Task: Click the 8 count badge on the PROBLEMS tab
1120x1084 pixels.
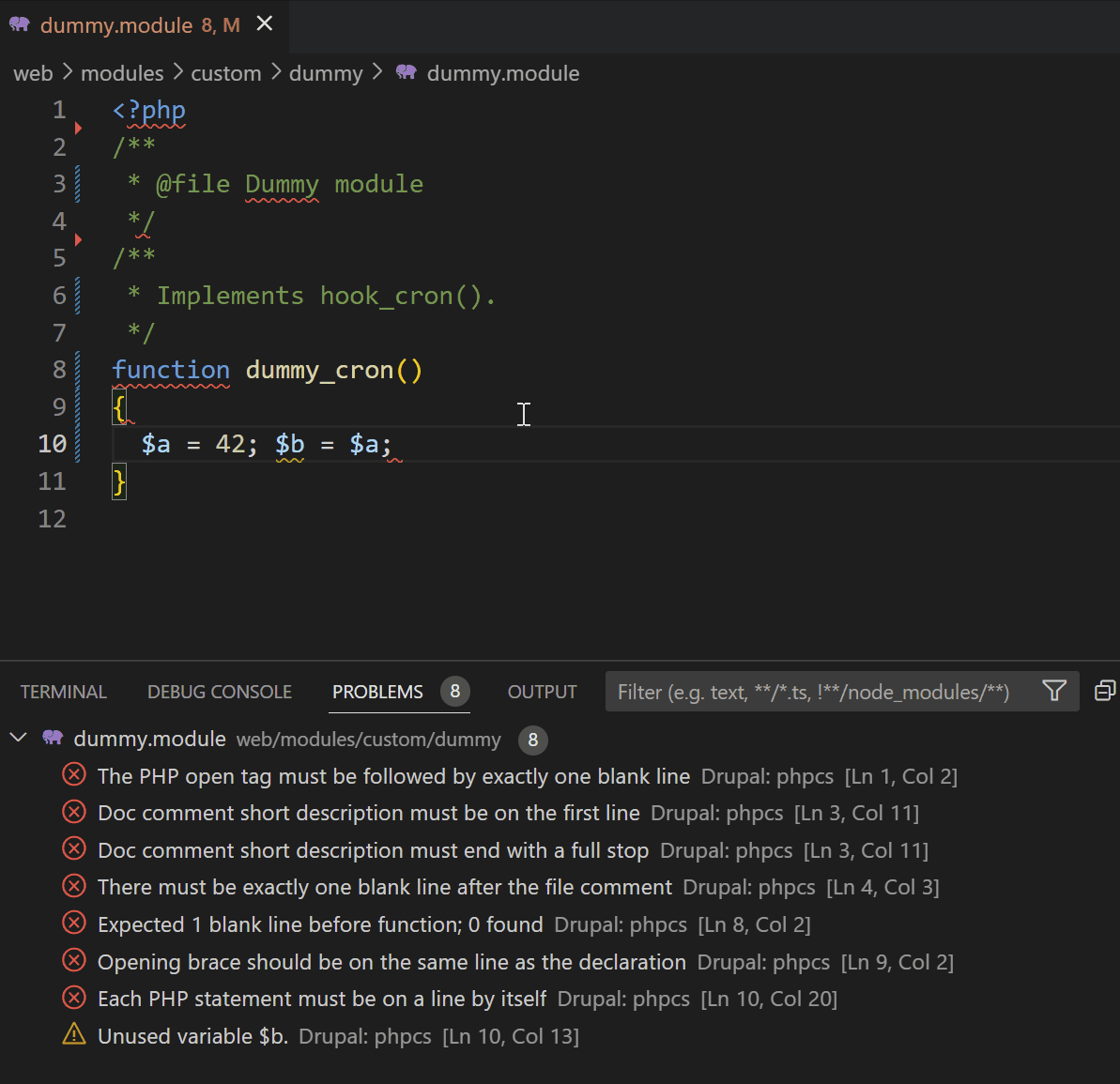Action: coord(454,691)
